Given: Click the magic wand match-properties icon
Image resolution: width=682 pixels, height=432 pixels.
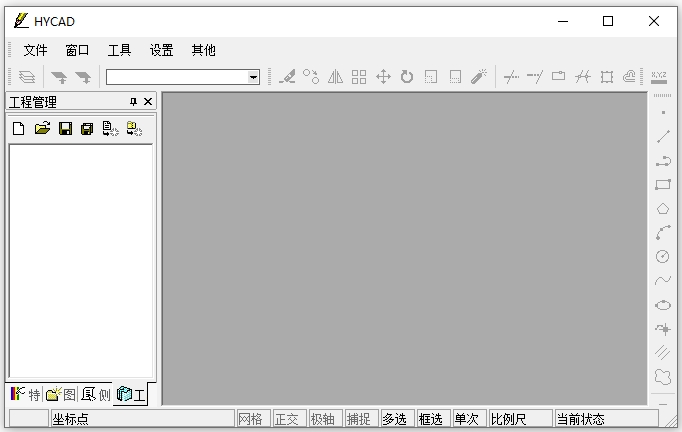Looking at the screenshot, I should tap(479, 77).
